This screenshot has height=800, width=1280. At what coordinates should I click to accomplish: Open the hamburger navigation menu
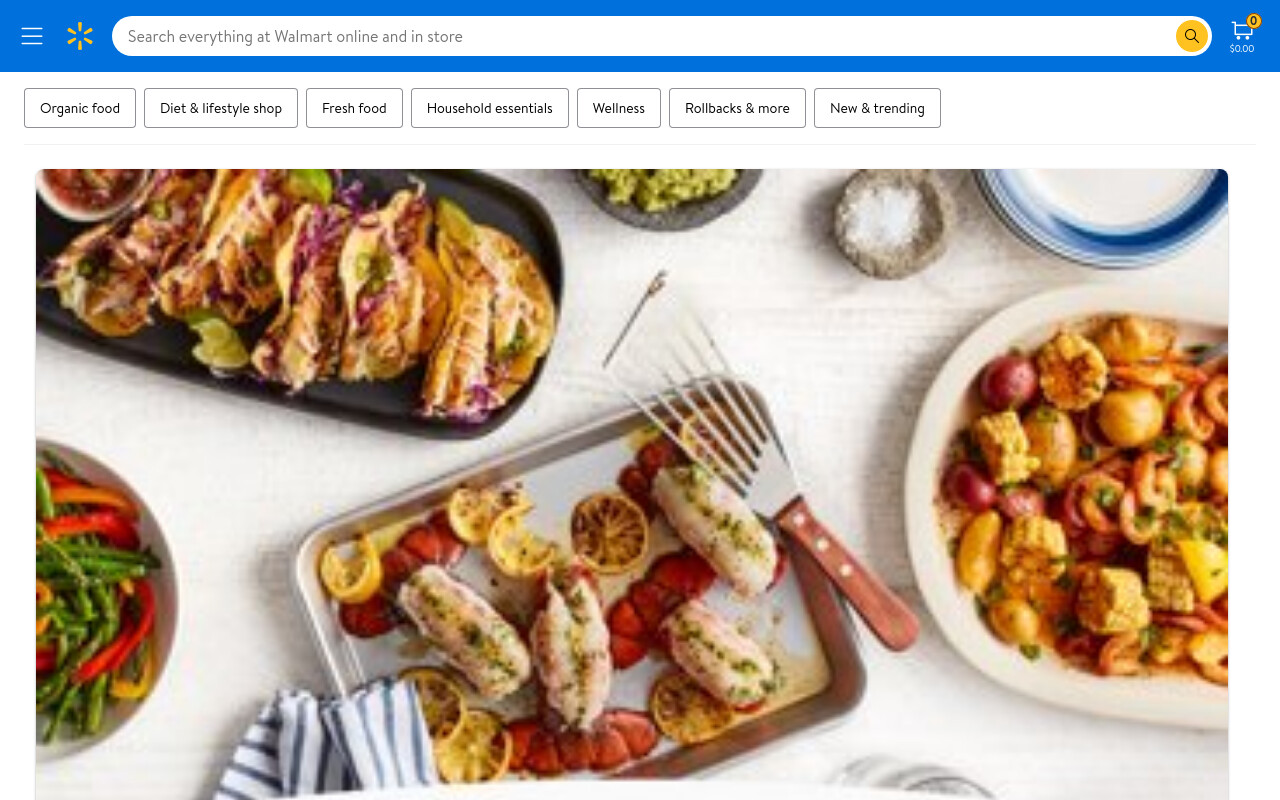[32, 36]
